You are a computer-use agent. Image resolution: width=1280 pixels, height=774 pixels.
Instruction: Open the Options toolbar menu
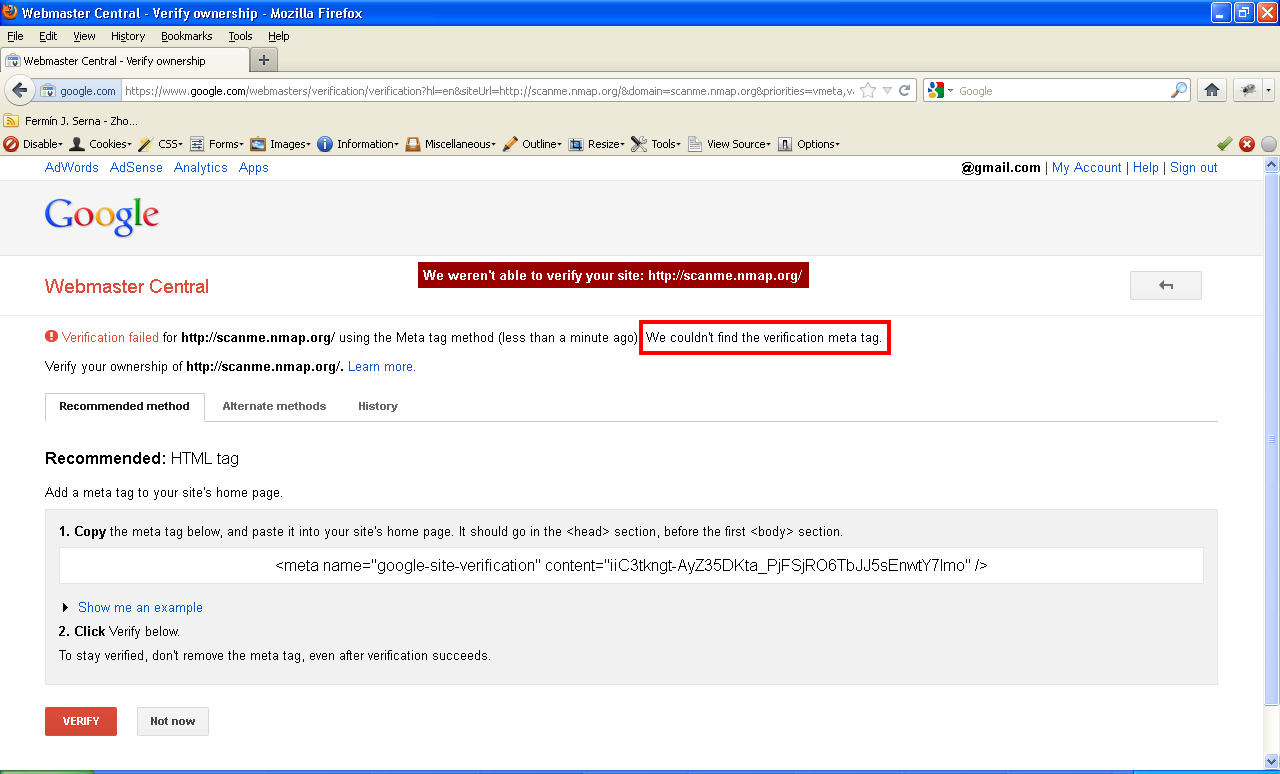pyautogui.click(x=809, y=144)
